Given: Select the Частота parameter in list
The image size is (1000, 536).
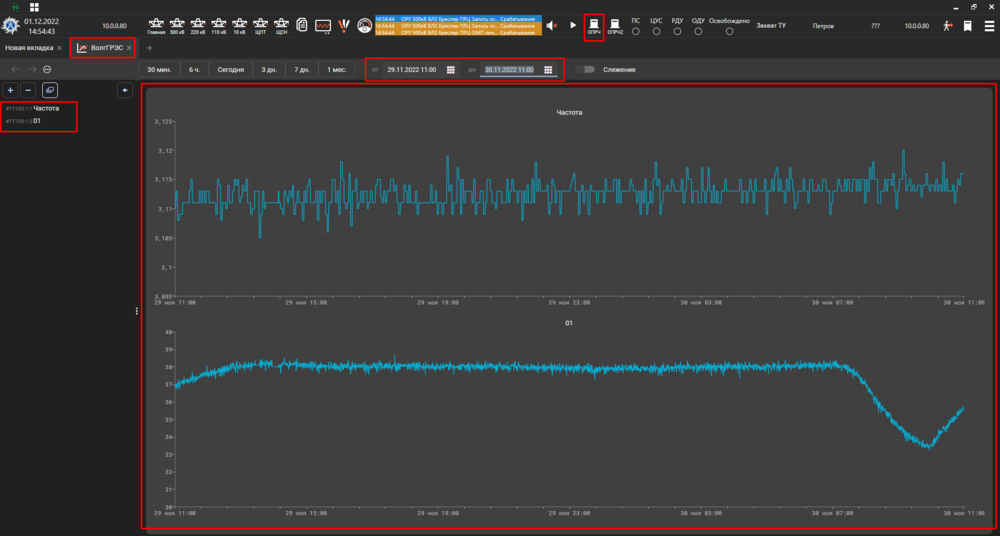Looking at the screenshot, I should (46, 107).
